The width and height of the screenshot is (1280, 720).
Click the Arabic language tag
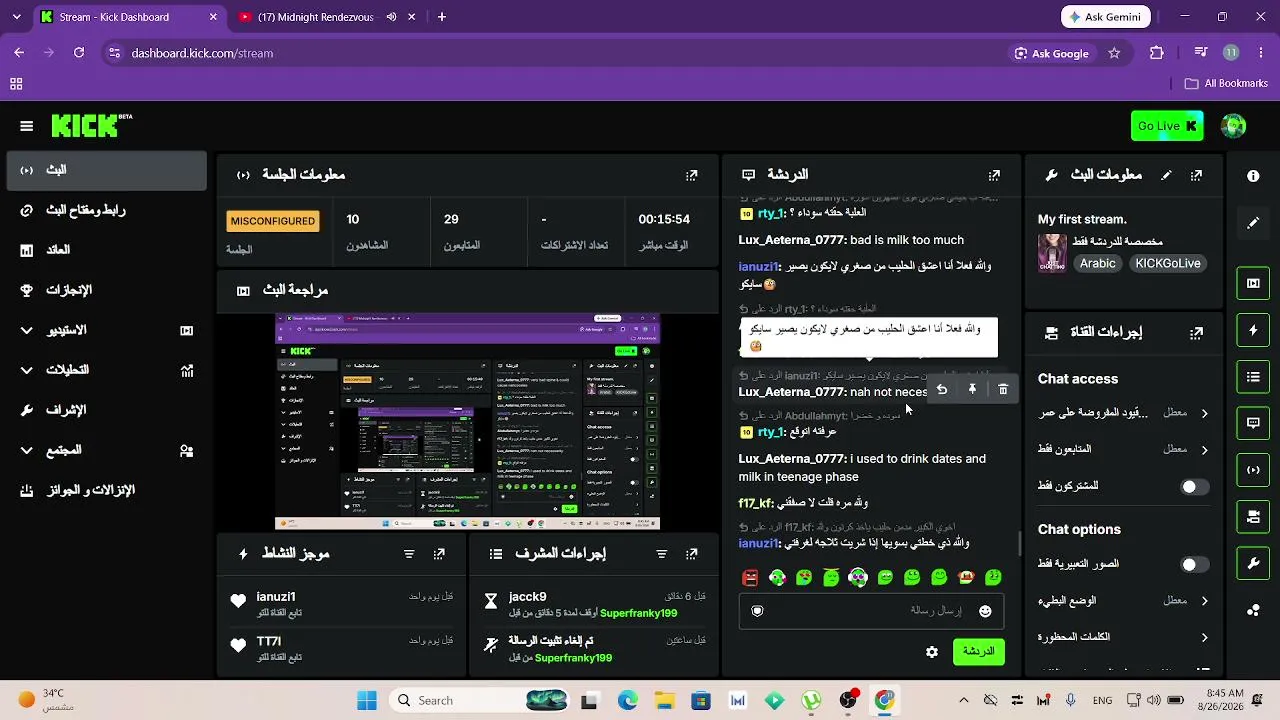pyautogui.click(x=1097, y=264)
